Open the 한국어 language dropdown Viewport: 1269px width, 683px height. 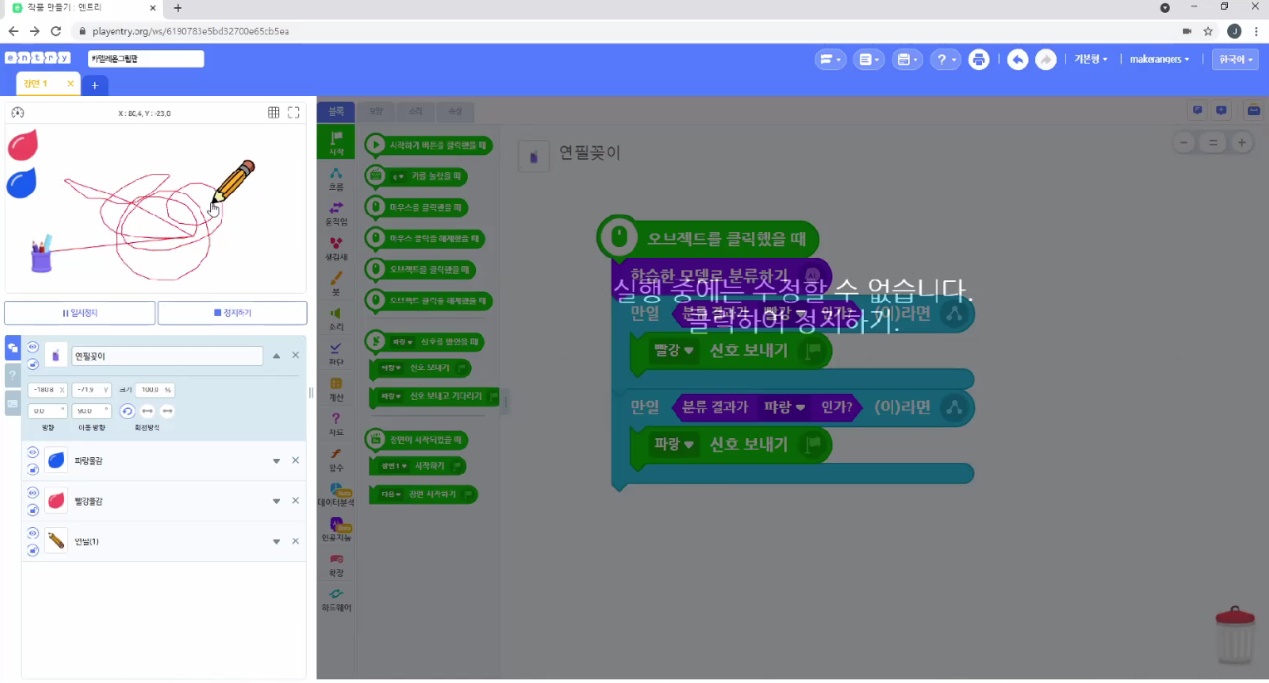pos(1235,60)
